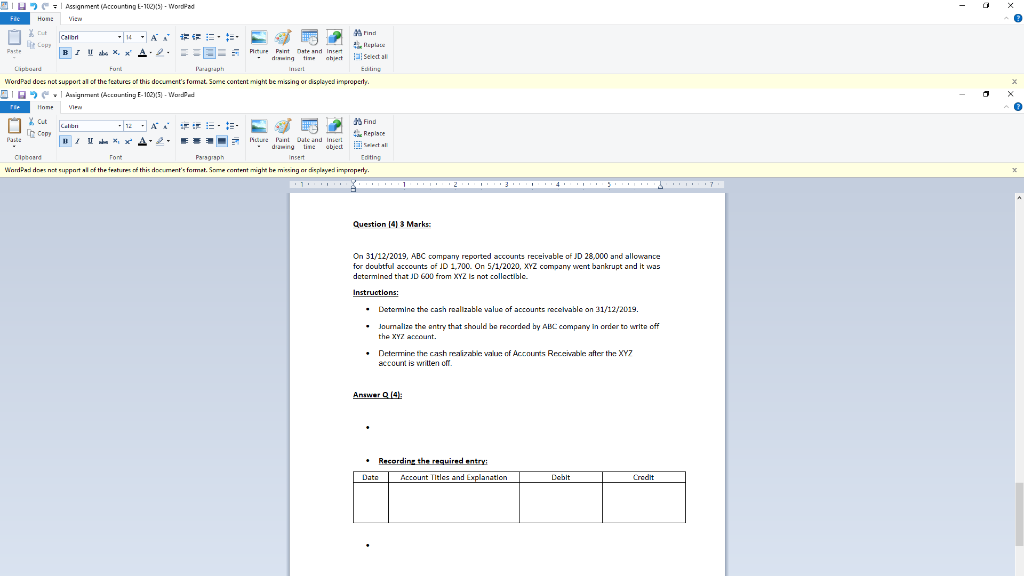This screenshot has width=1024, height=576.
Task: Toggle bold formatting
Action: tap(65, 139)
